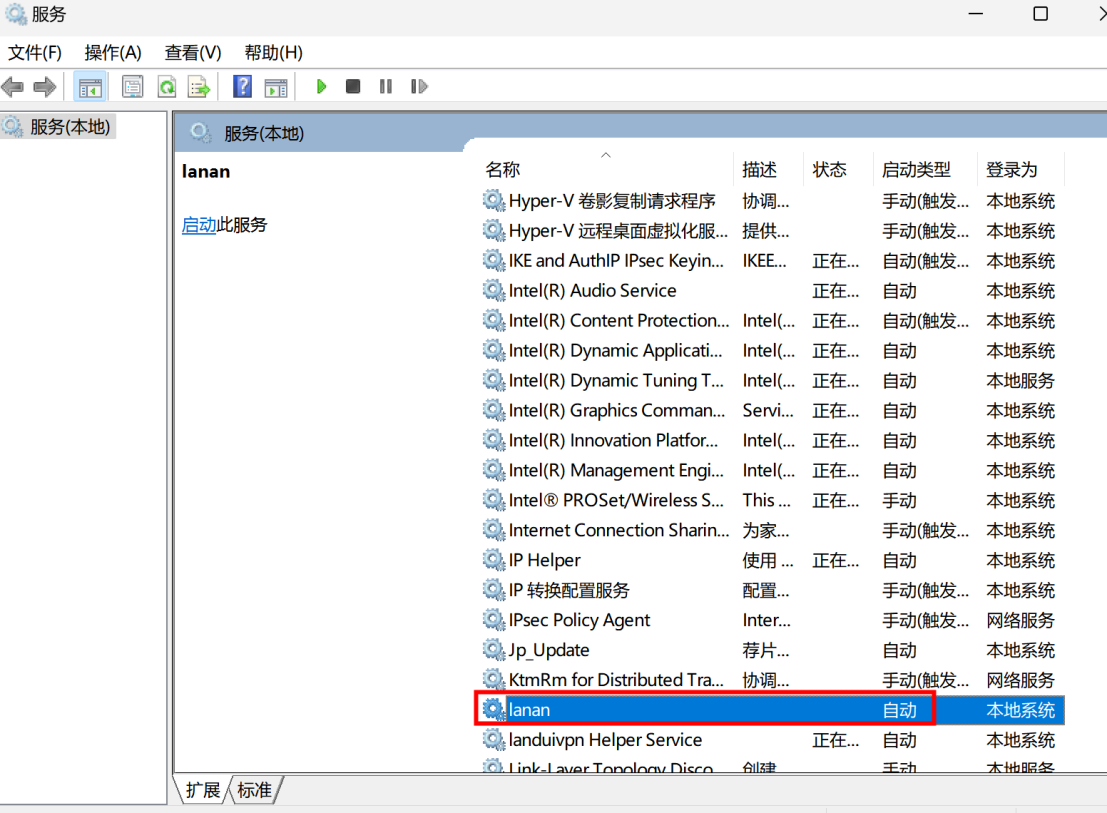Sort by the 启动类型 column header

tap(915, 170)
